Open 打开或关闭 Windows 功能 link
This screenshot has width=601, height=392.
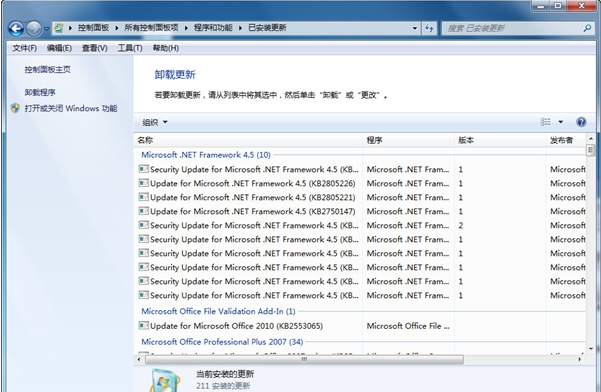[x=71, y=108]
